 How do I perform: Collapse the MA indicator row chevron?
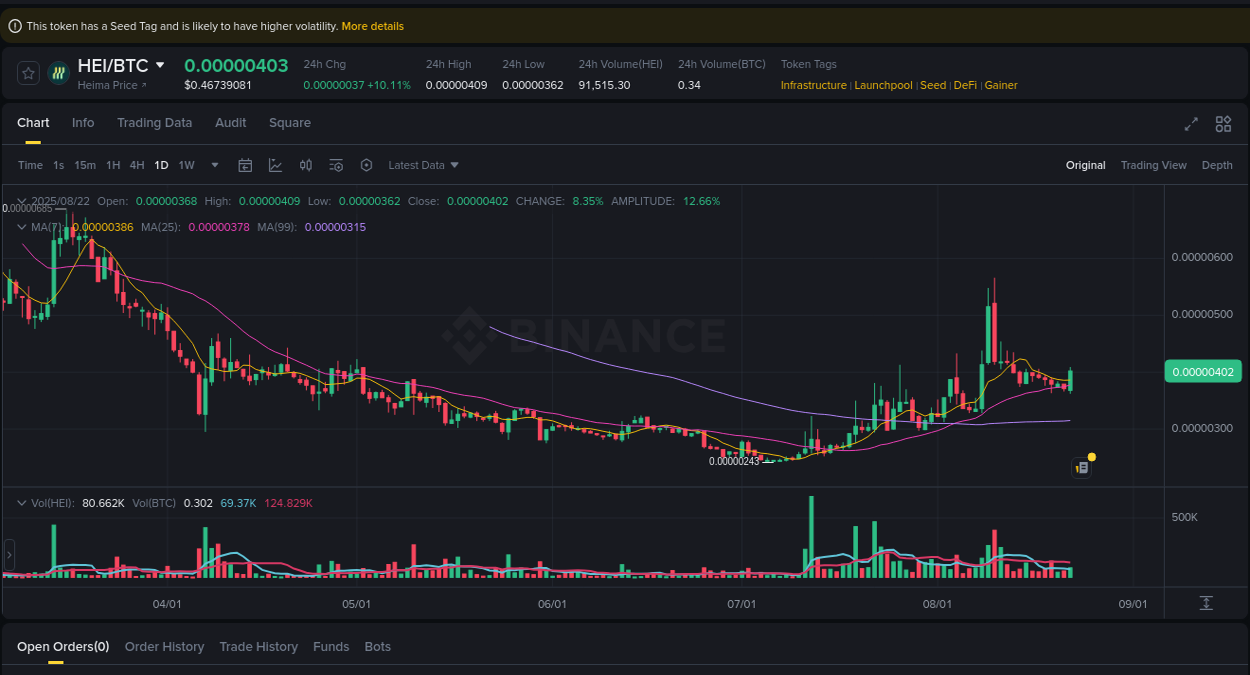click(22, 227)
